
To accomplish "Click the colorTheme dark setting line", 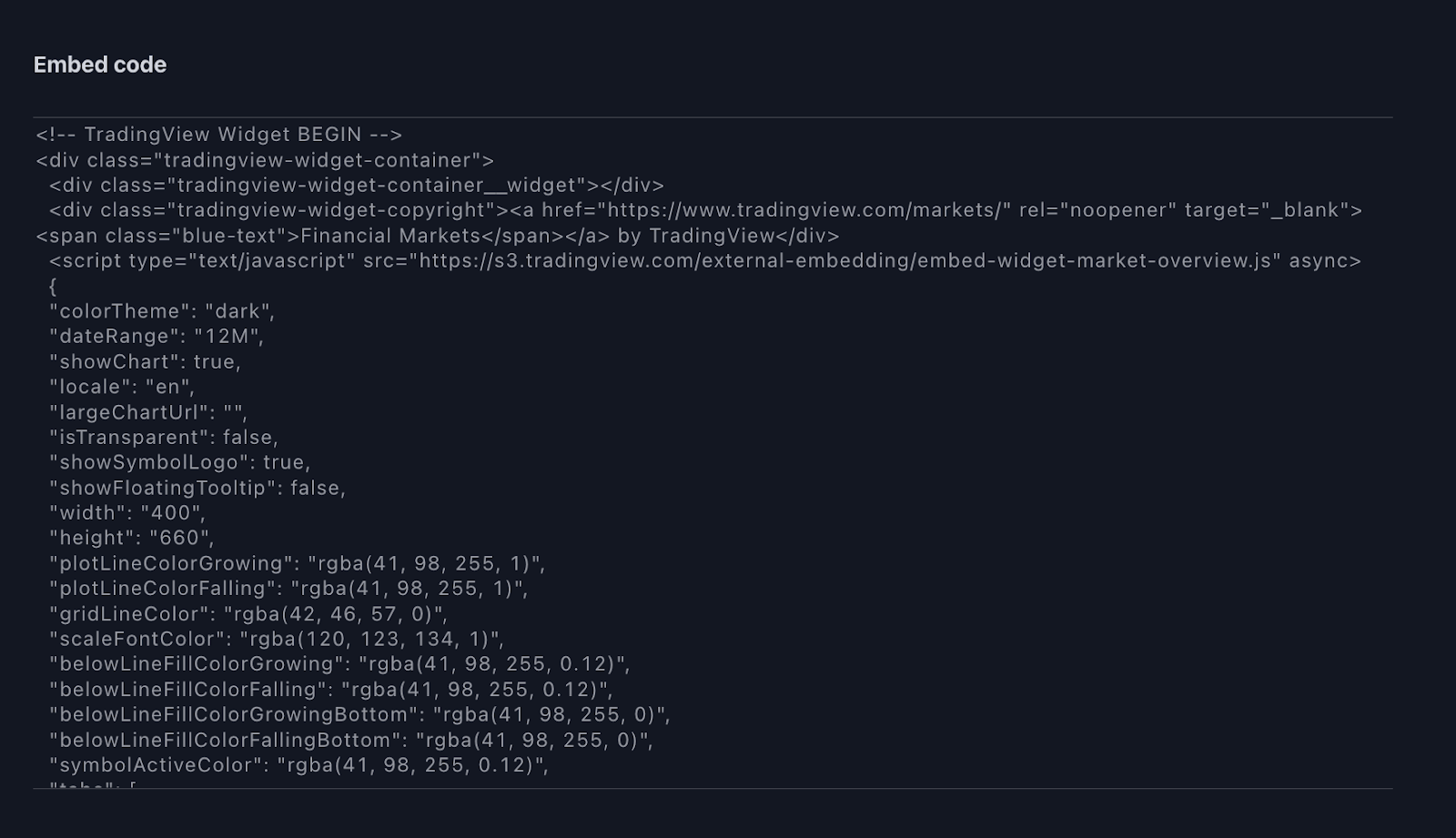I will coord(162,311).
